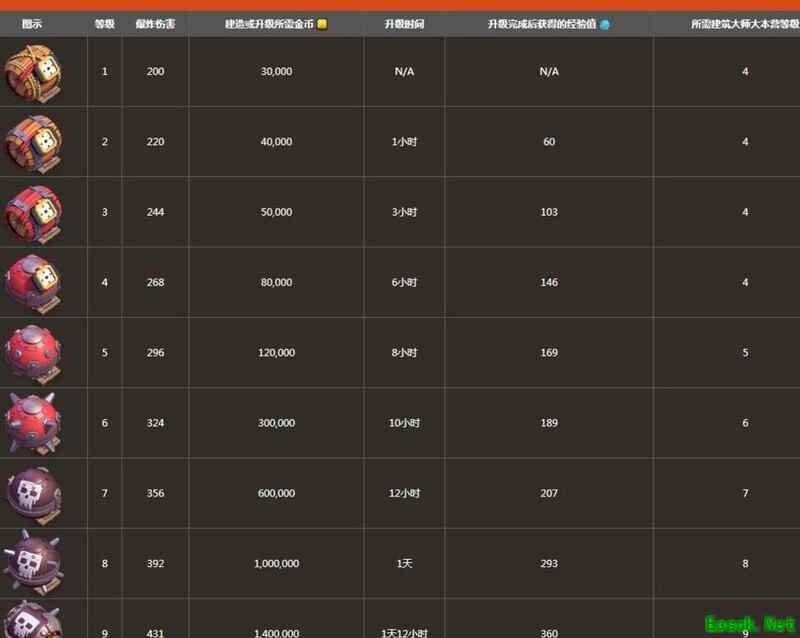Click the 爆炸伤害 column header

point(155,24)
